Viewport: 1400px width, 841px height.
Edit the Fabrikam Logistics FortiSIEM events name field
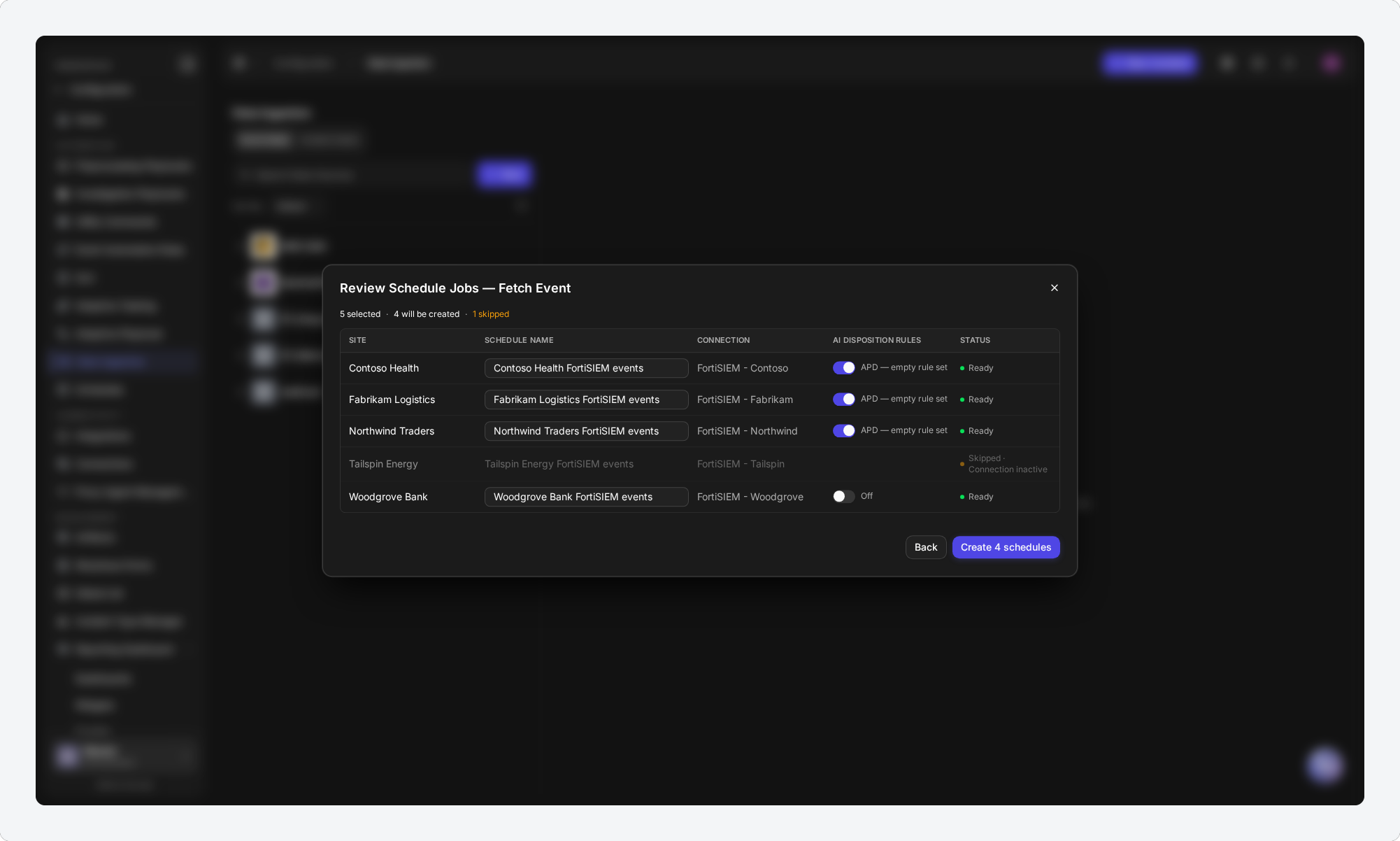(586, 400)
